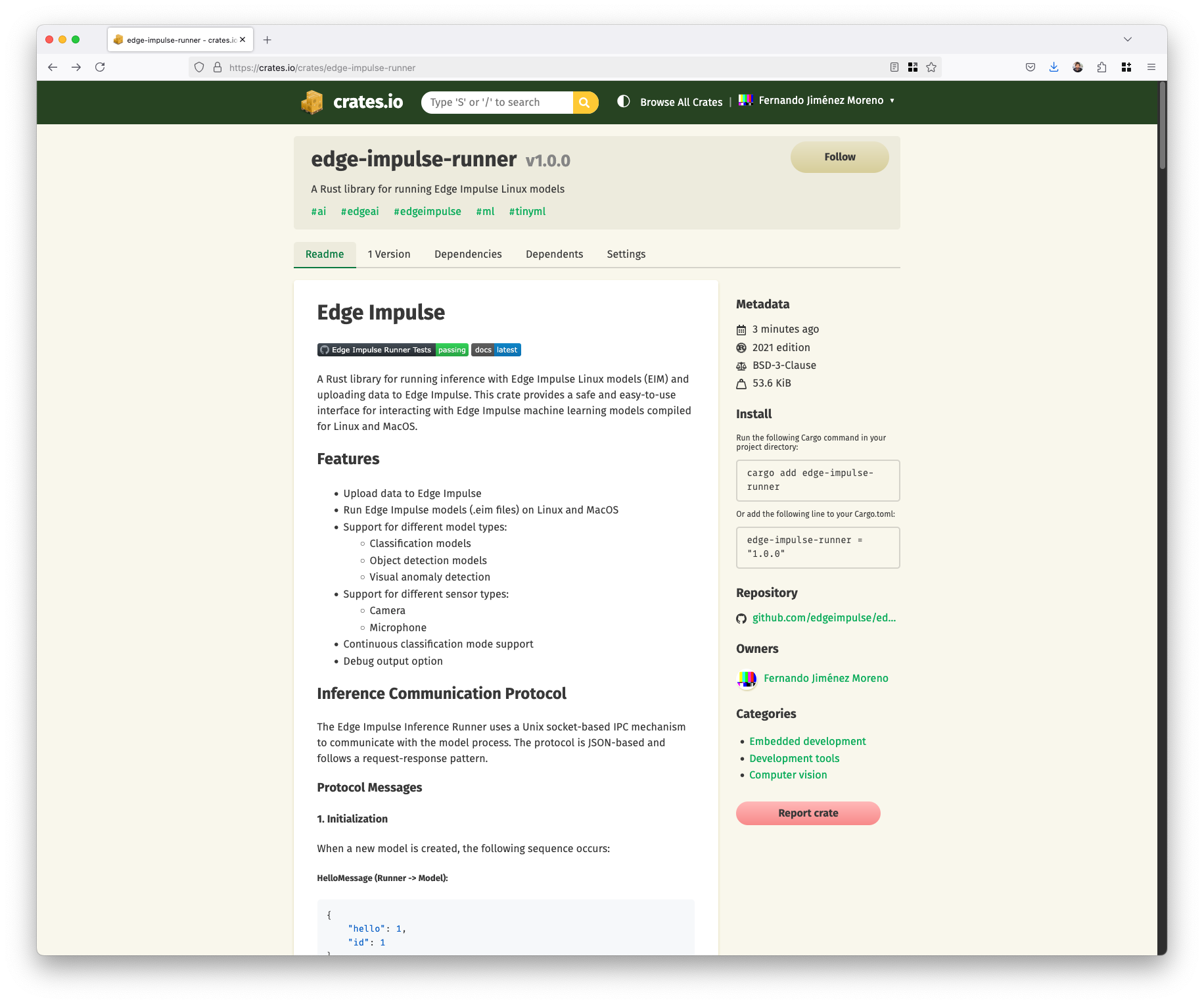1204x1004 pixels.
Task: Switch to the Settings tab
Action: click(x=626, y=254)
